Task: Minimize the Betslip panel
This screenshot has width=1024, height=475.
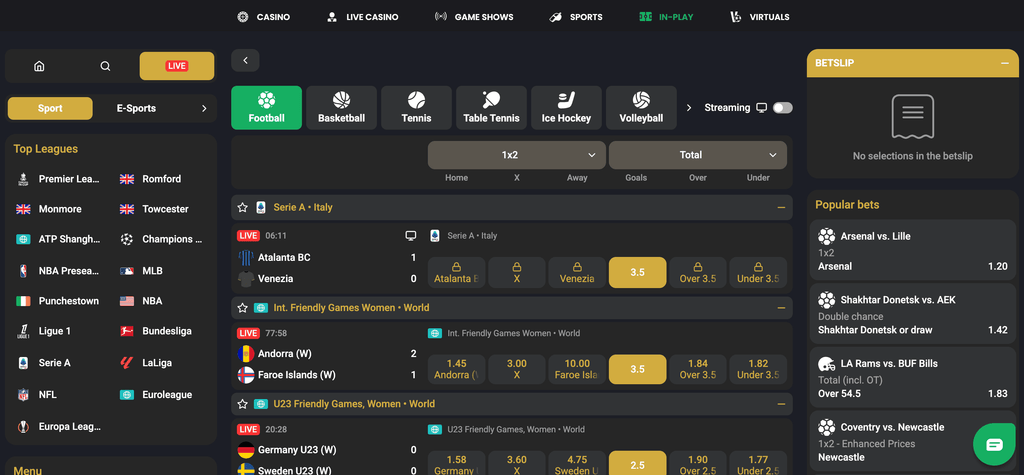Action: pos(1005,63)
